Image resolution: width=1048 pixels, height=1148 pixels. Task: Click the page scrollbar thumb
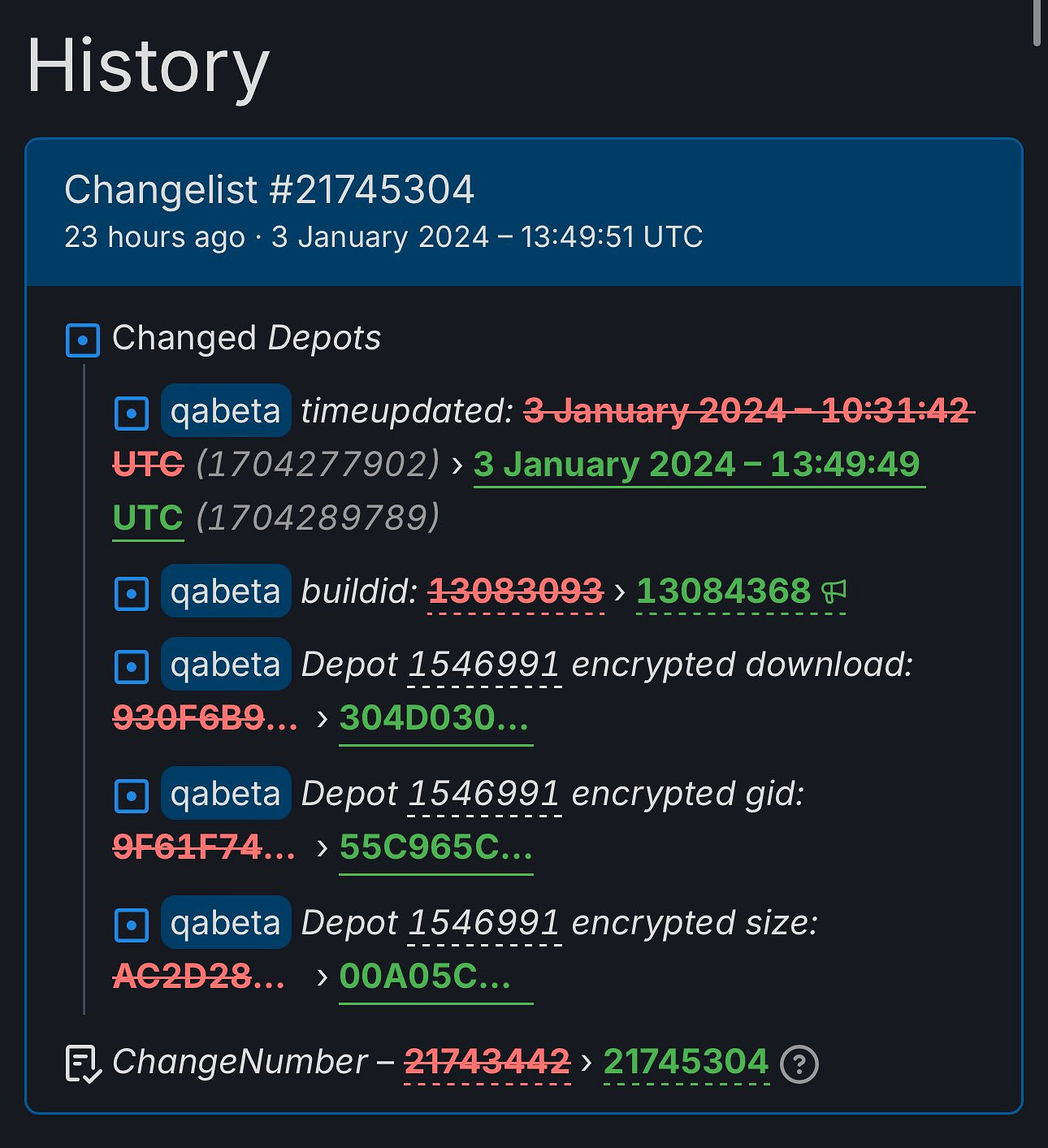1037,23
